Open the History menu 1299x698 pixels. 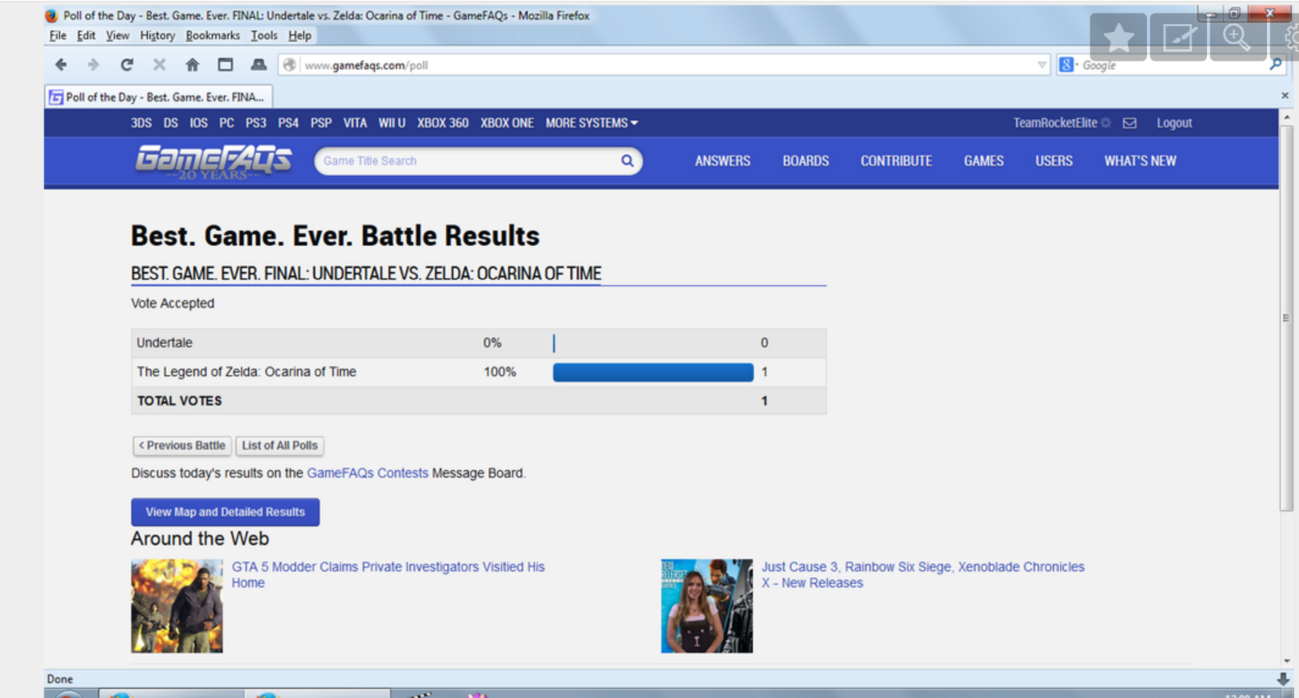pos(157,35)
